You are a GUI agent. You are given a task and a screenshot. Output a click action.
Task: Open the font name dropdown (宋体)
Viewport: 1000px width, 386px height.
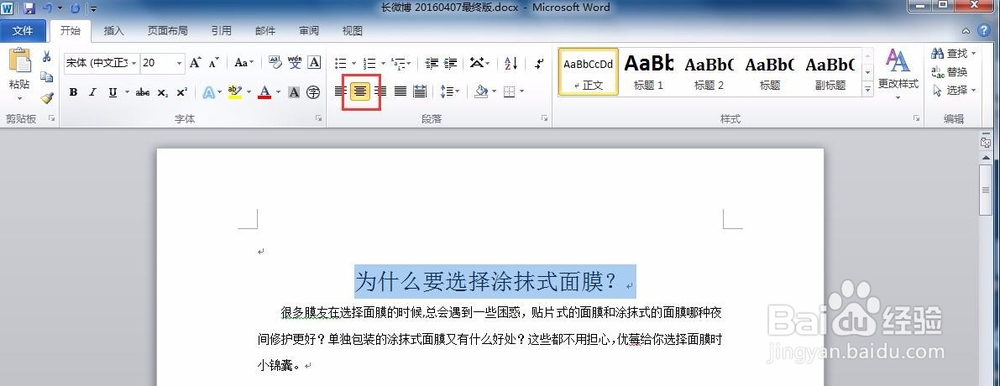[133, 63]
